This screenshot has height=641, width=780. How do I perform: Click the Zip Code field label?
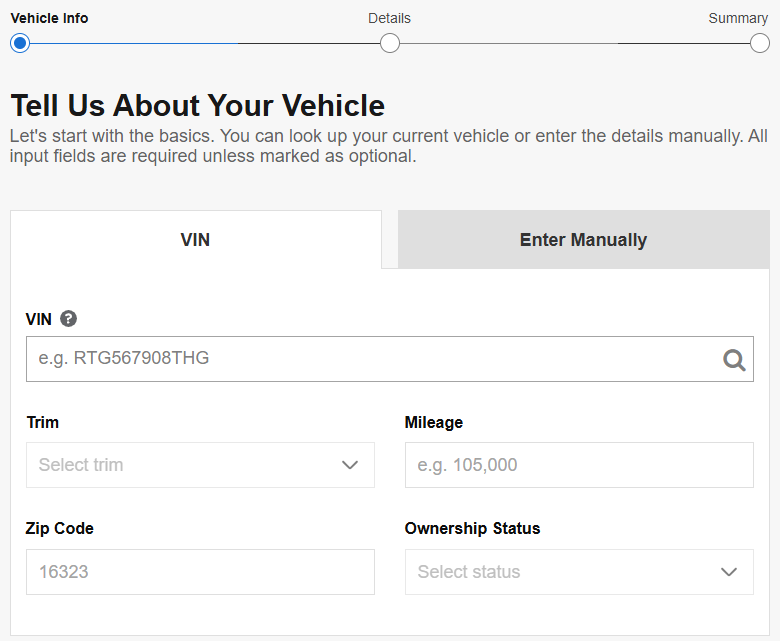[x=60, y=528]
